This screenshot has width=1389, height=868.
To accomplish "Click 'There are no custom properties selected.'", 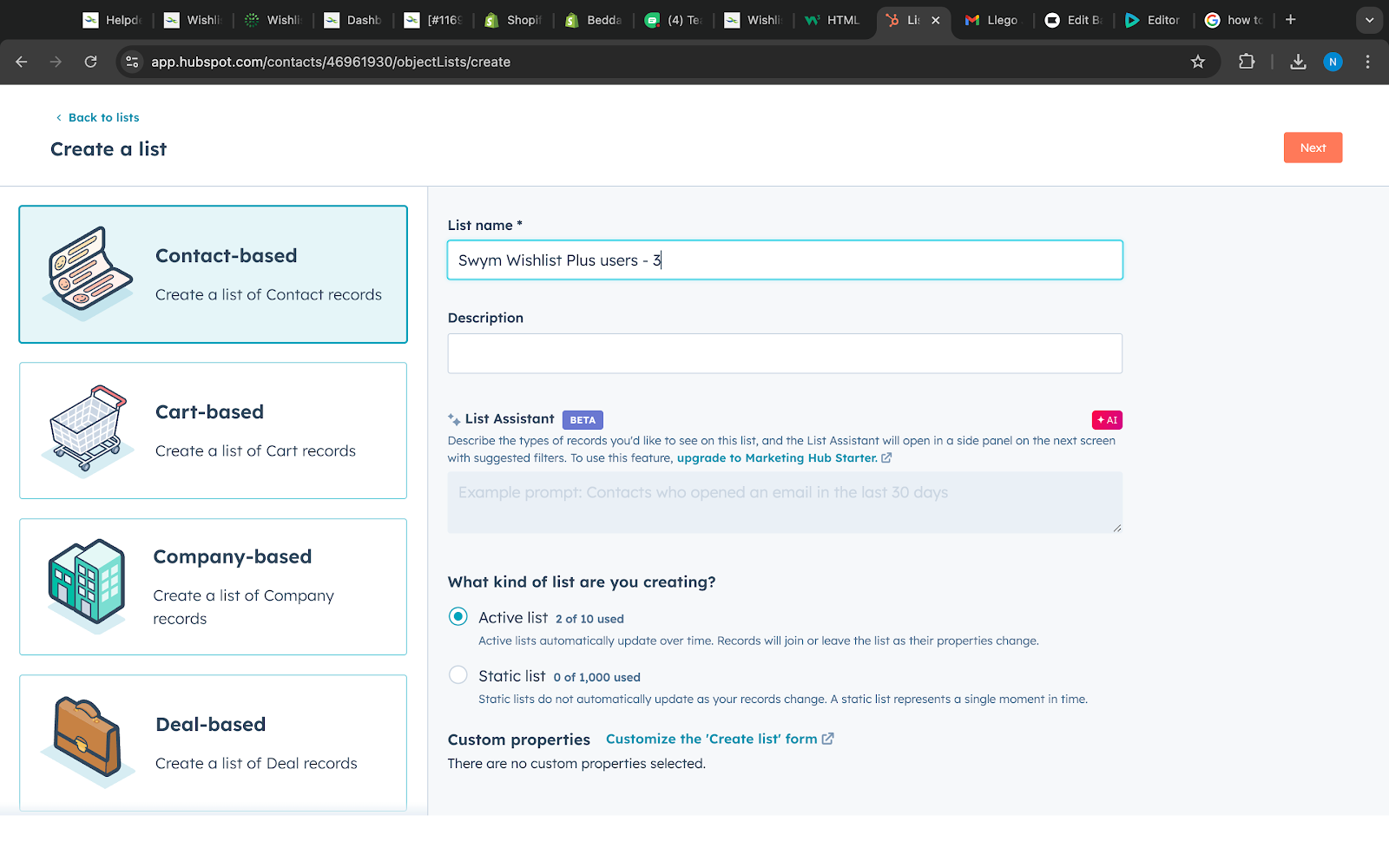I will [576, 764].
